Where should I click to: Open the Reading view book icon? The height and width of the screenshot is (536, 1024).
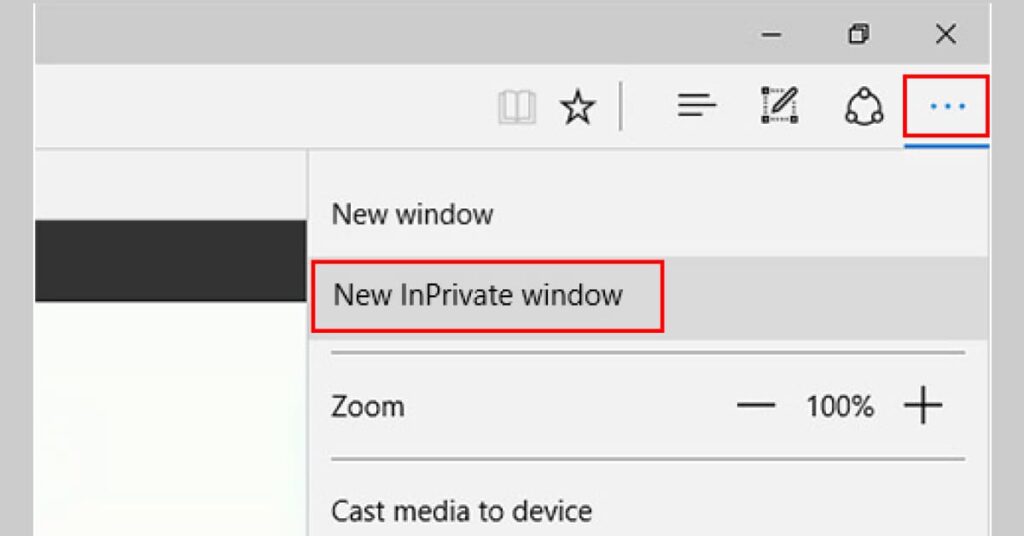[x=517, y=106]
